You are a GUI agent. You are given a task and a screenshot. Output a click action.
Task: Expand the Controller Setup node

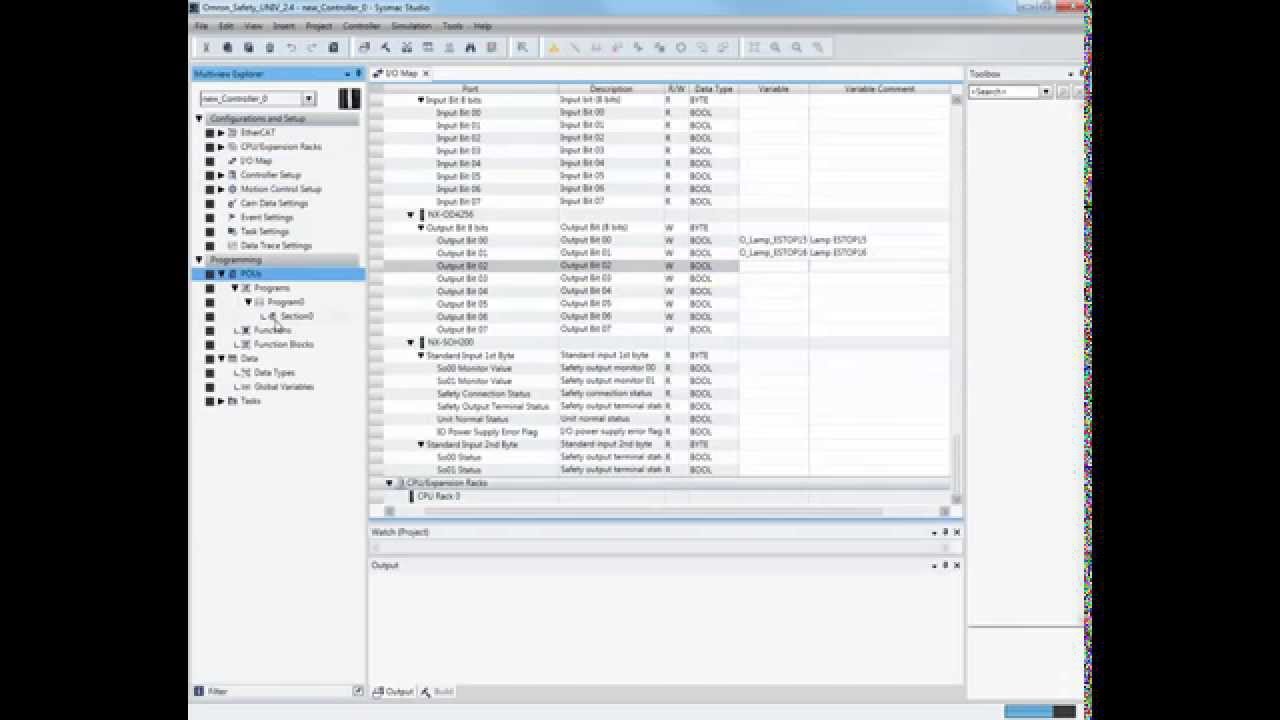coord(222,175)
